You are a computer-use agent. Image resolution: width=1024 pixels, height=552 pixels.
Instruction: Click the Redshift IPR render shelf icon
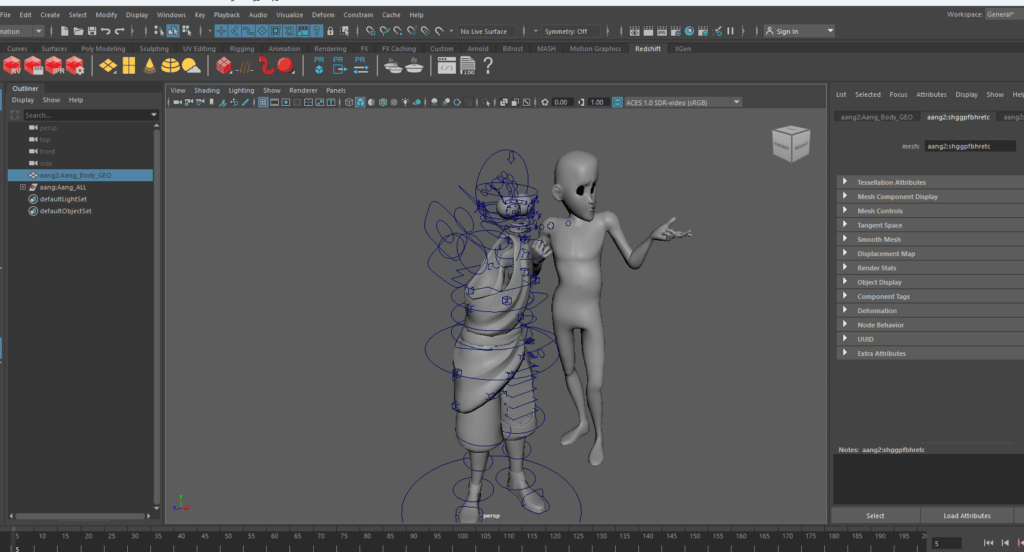click(x=54, y=66)
